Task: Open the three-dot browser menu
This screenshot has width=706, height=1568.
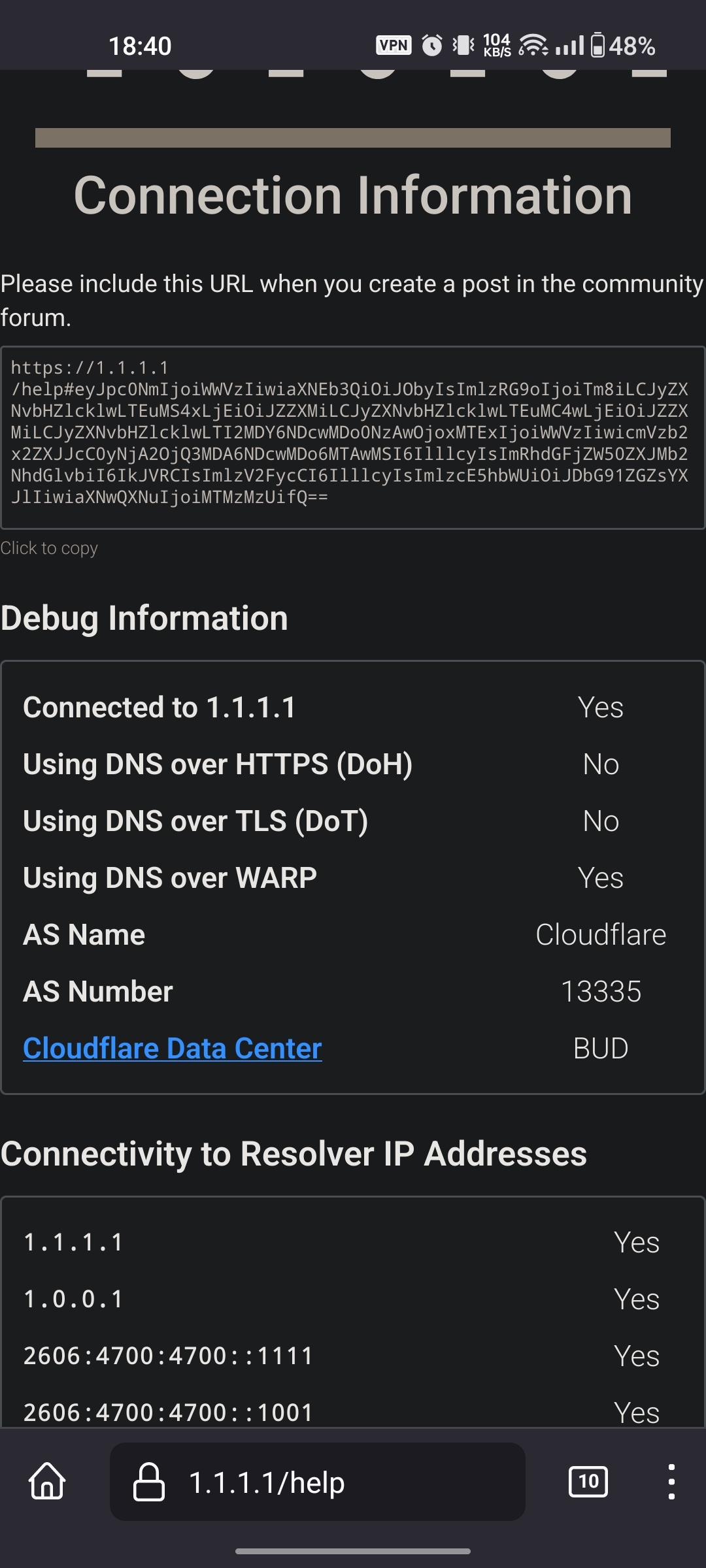Action: [x=671, y=1481]
